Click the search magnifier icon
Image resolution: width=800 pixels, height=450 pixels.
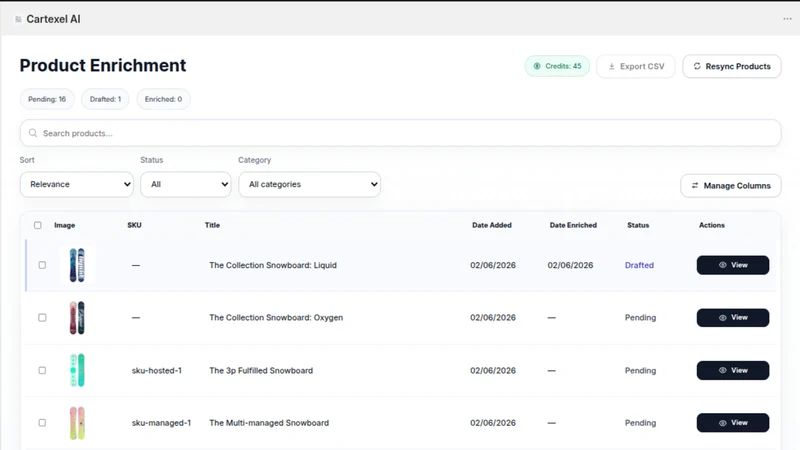tap(33, 133)
